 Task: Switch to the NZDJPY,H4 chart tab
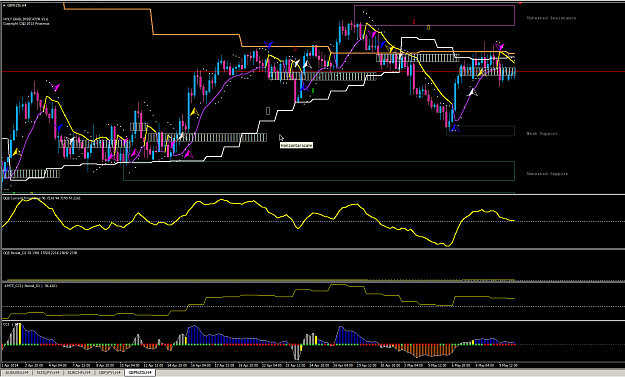tap(48, 373)
